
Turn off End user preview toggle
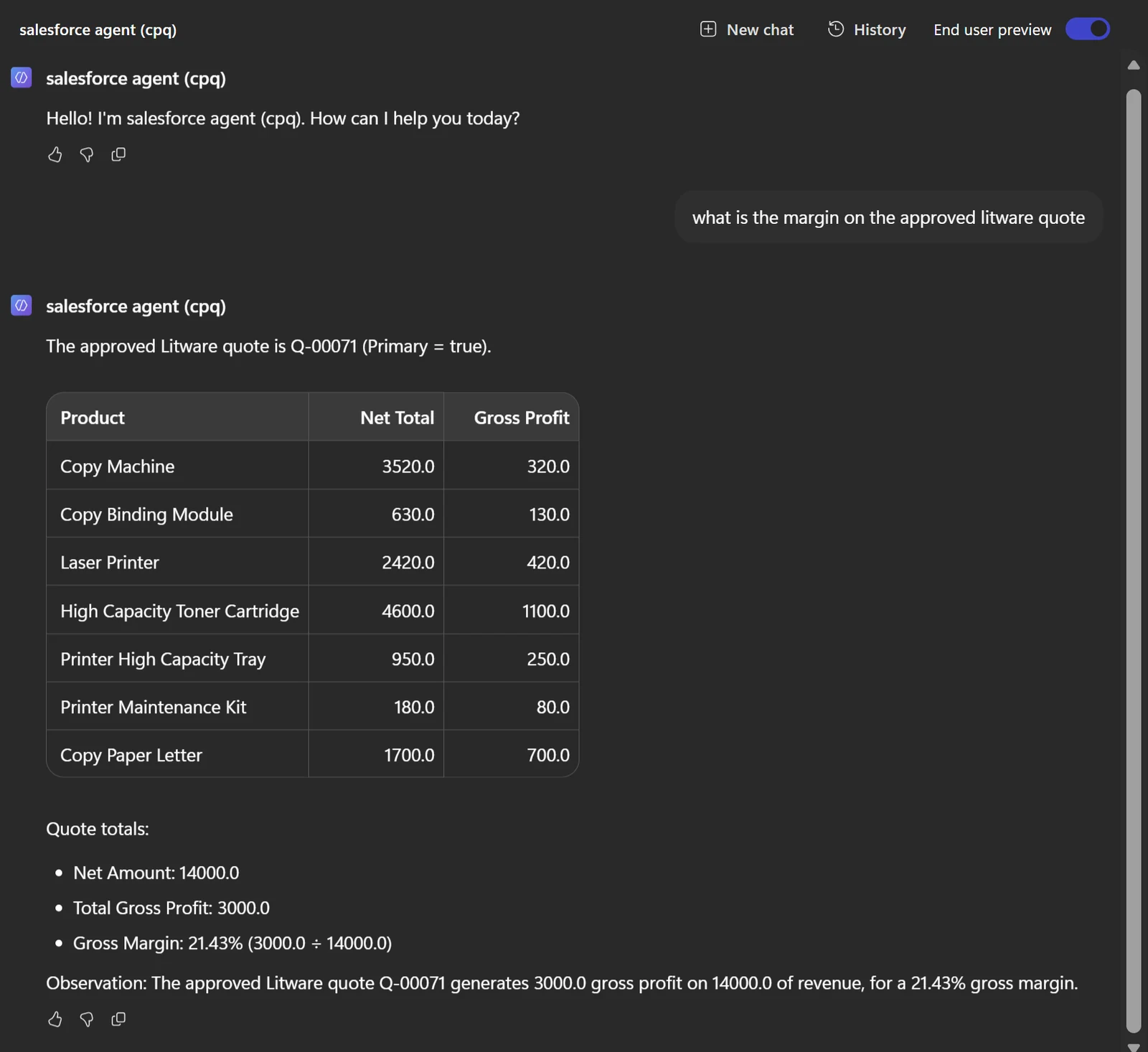(x=1088, y=29)
